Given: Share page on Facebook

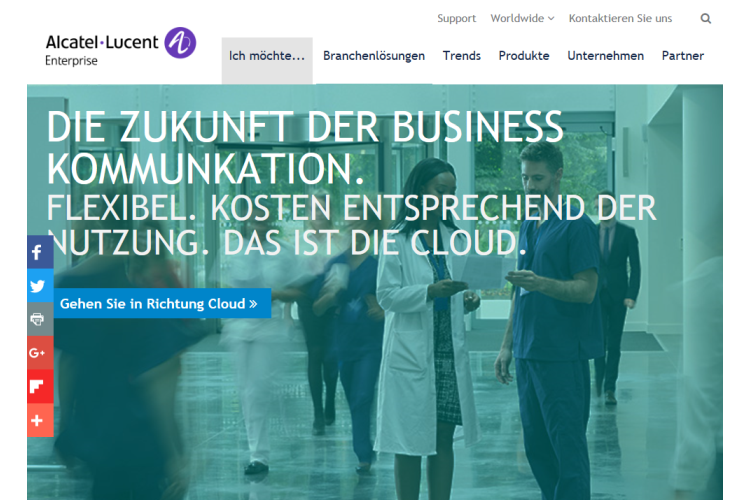Looking at the screenshot, I should coord(39,252).
